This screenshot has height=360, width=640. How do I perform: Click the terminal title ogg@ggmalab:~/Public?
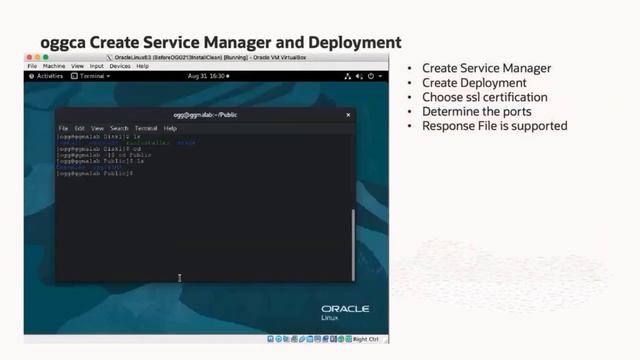coord(205,115)
